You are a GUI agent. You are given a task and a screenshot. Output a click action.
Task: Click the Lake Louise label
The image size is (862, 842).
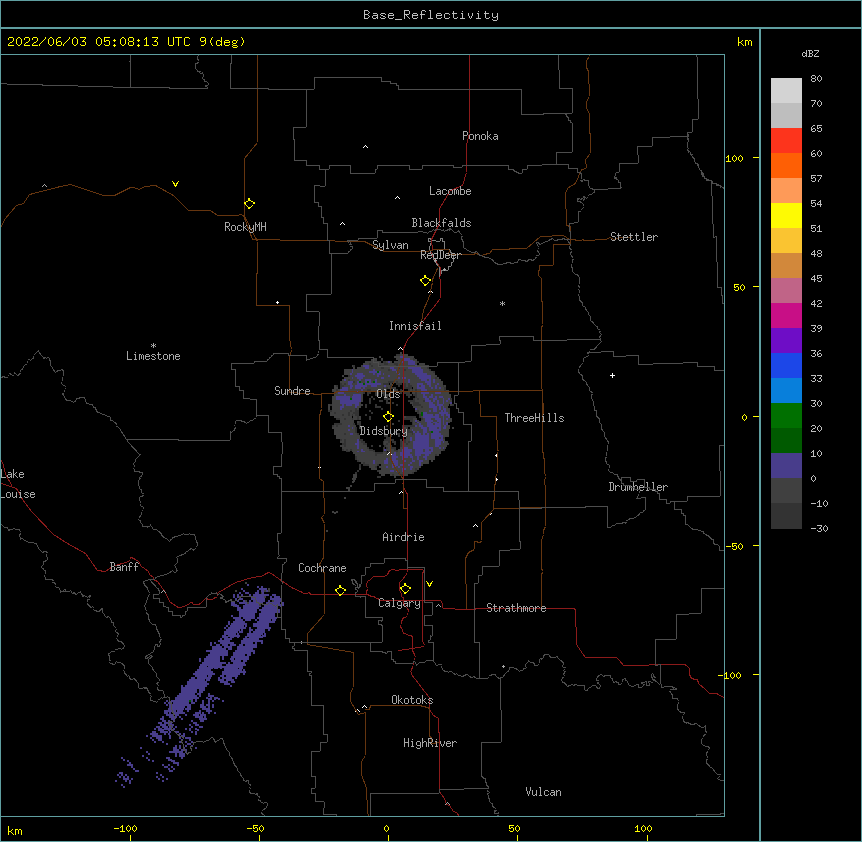[16, 484]
